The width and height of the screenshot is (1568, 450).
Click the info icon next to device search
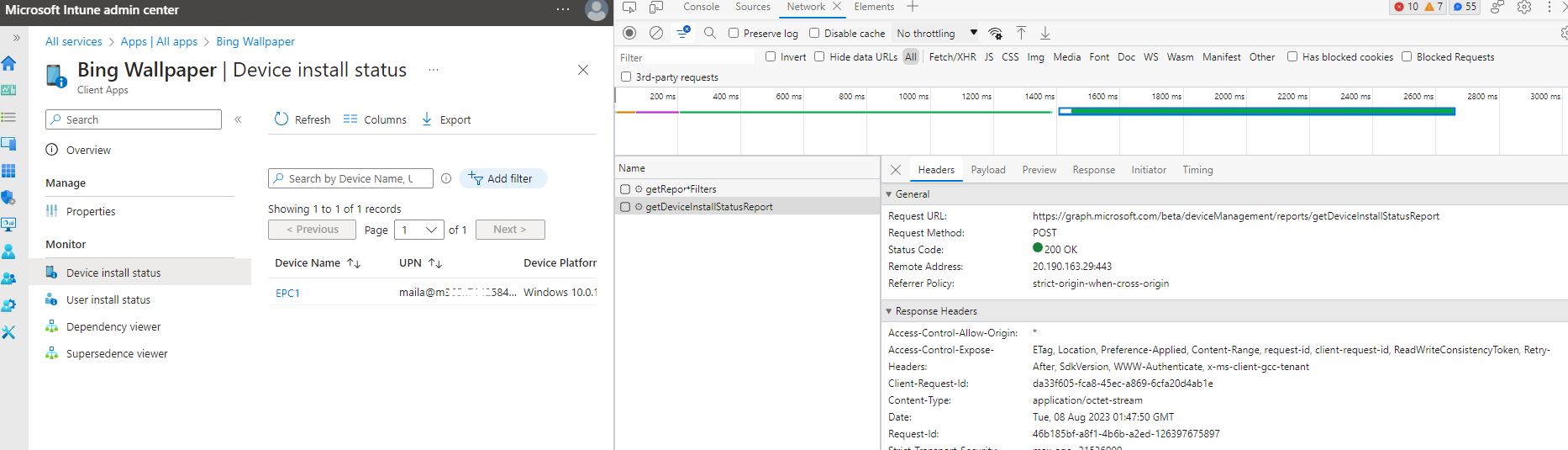pos(446,178)
